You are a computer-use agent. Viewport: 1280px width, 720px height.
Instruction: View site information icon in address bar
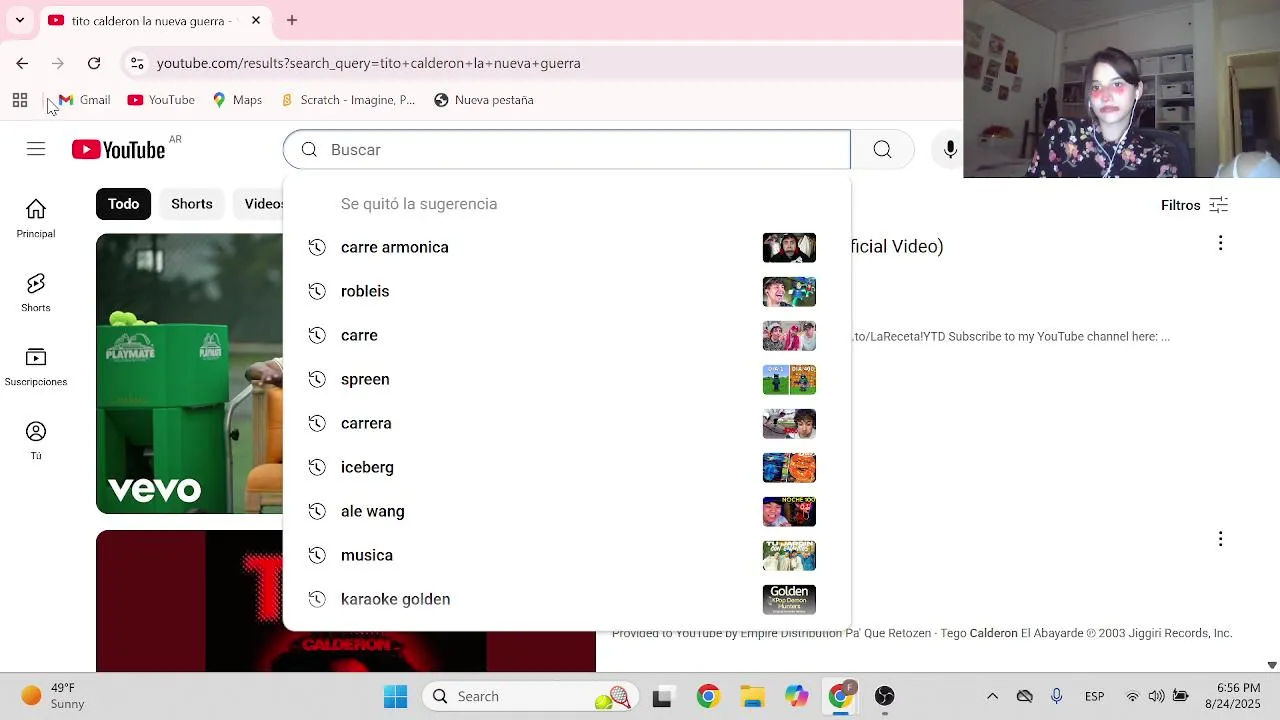tap(137, 63)
